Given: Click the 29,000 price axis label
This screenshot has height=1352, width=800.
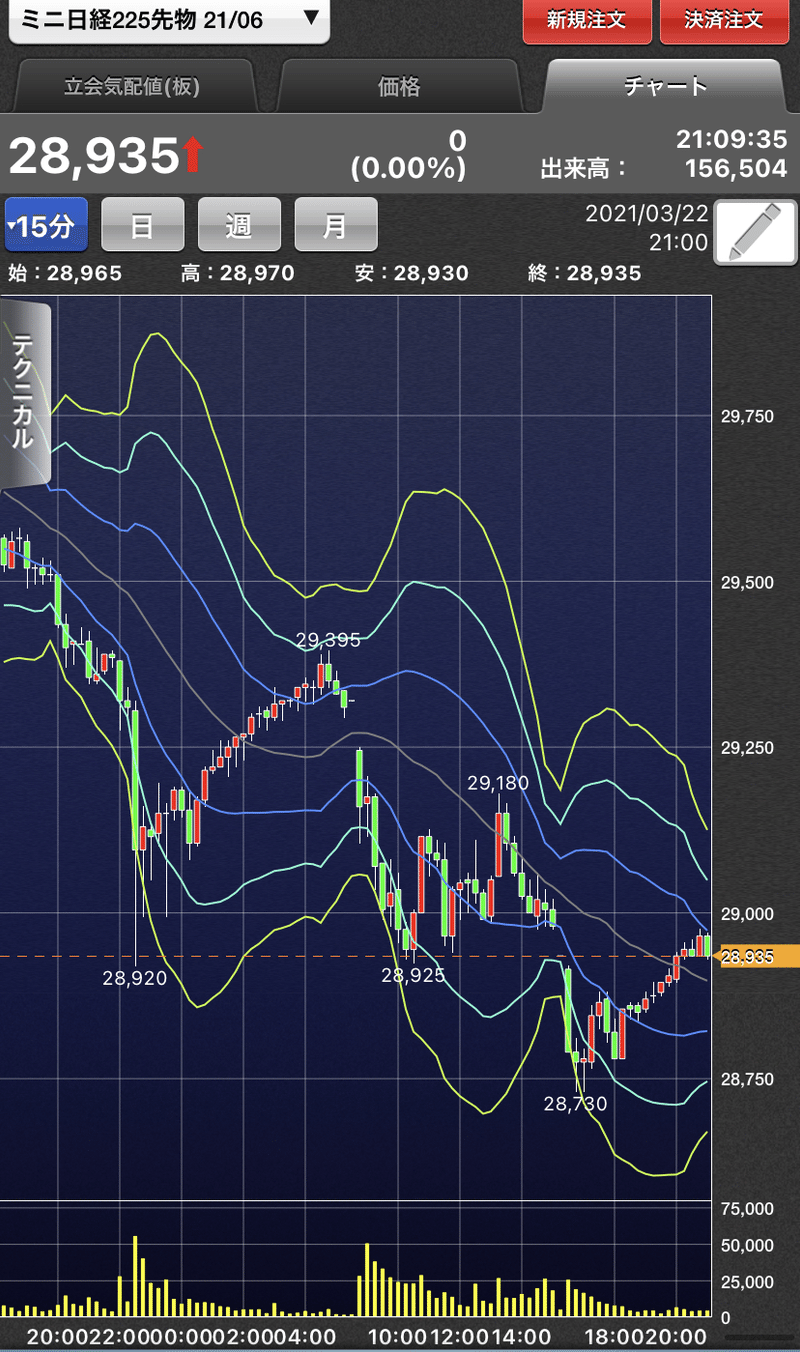Looking at the screenshot, I should click(747, 914).
